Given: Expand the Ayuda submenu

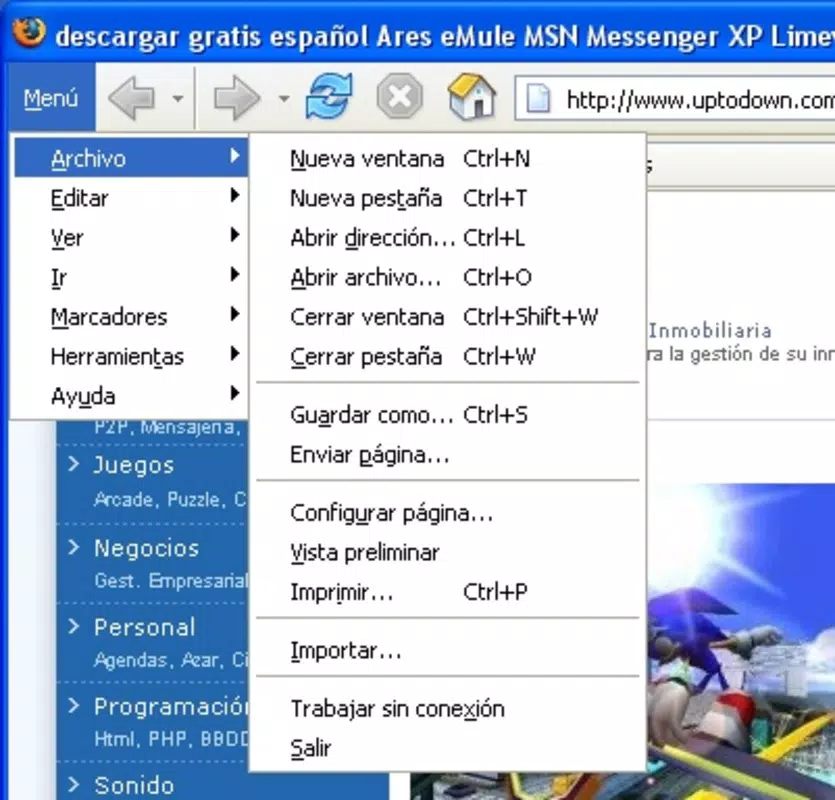Looking at the screenshot, I should pyautogui.click(x=131, y=396).
